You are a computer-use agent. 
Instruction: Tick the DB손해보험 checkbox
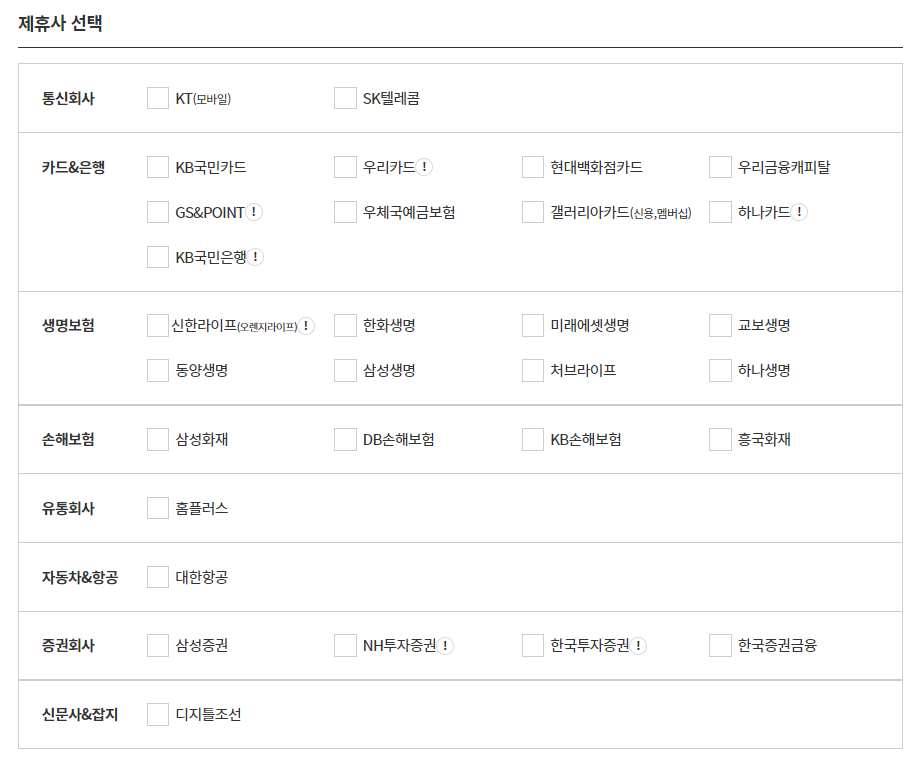(x=345, y=440)
